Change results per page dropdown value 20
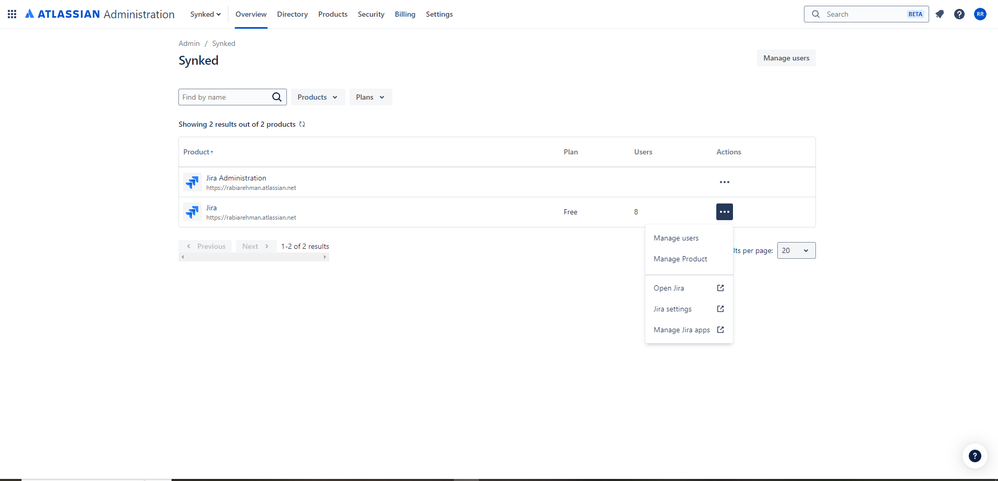Image resolution: width=998 pixels, height=481 pixels. pyautogui.click(x=796, y=251)
